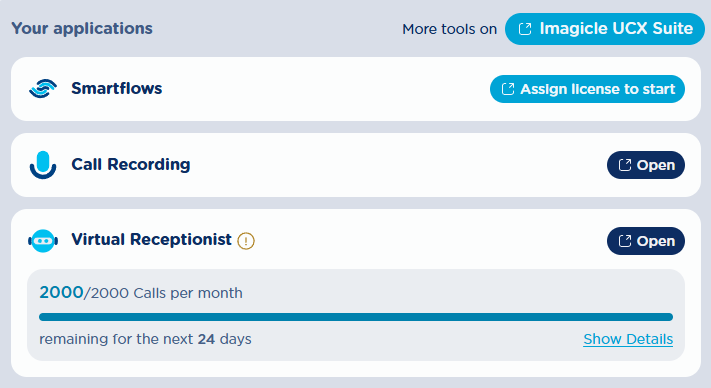Click external-link icon in Imagicle UCX Suite button
Image resolution: width=711 pixels, height=388 pixels.
(525, 29)
